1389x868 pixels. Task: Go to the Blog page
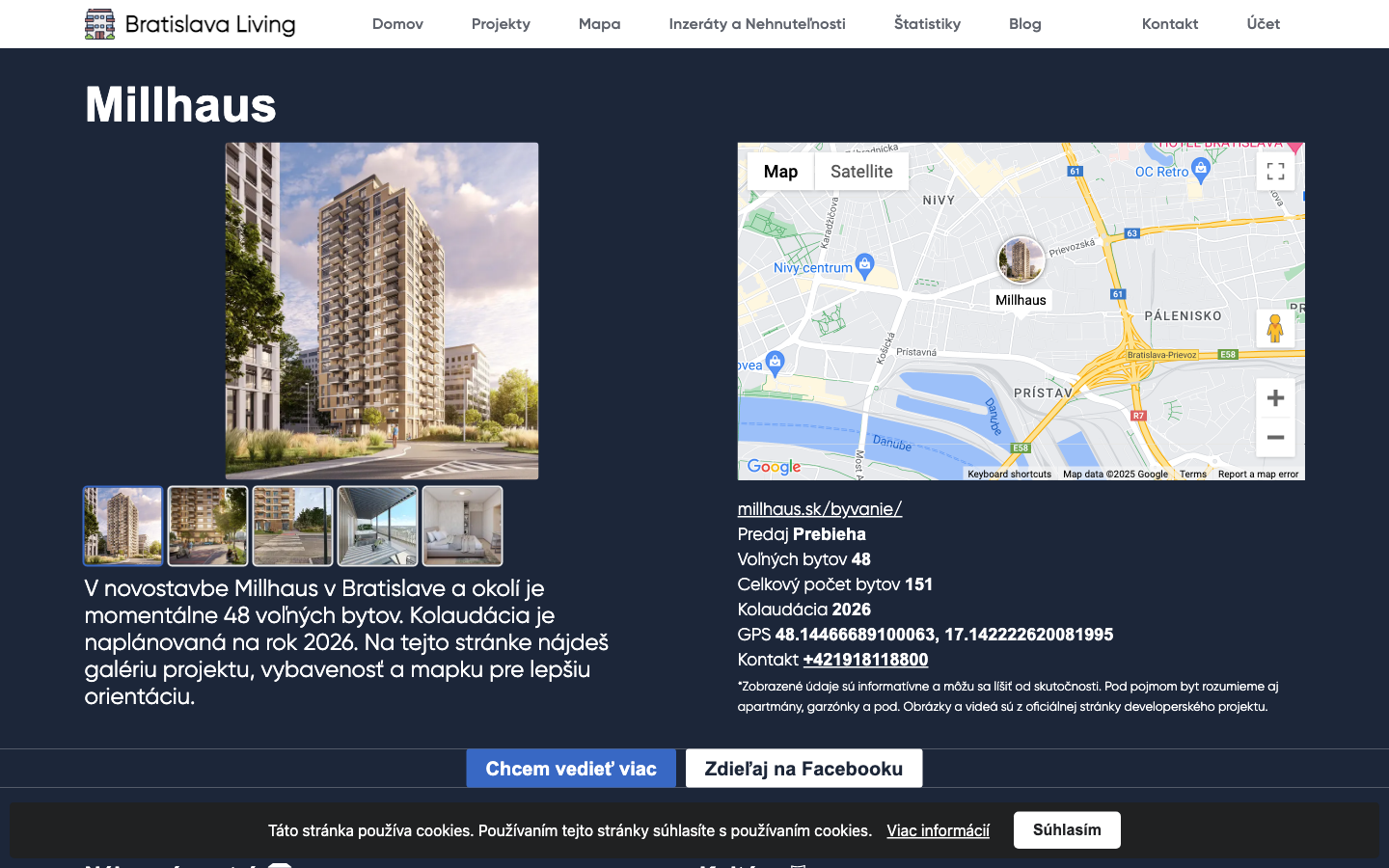pyautogui.click(x=1024, y=24)
